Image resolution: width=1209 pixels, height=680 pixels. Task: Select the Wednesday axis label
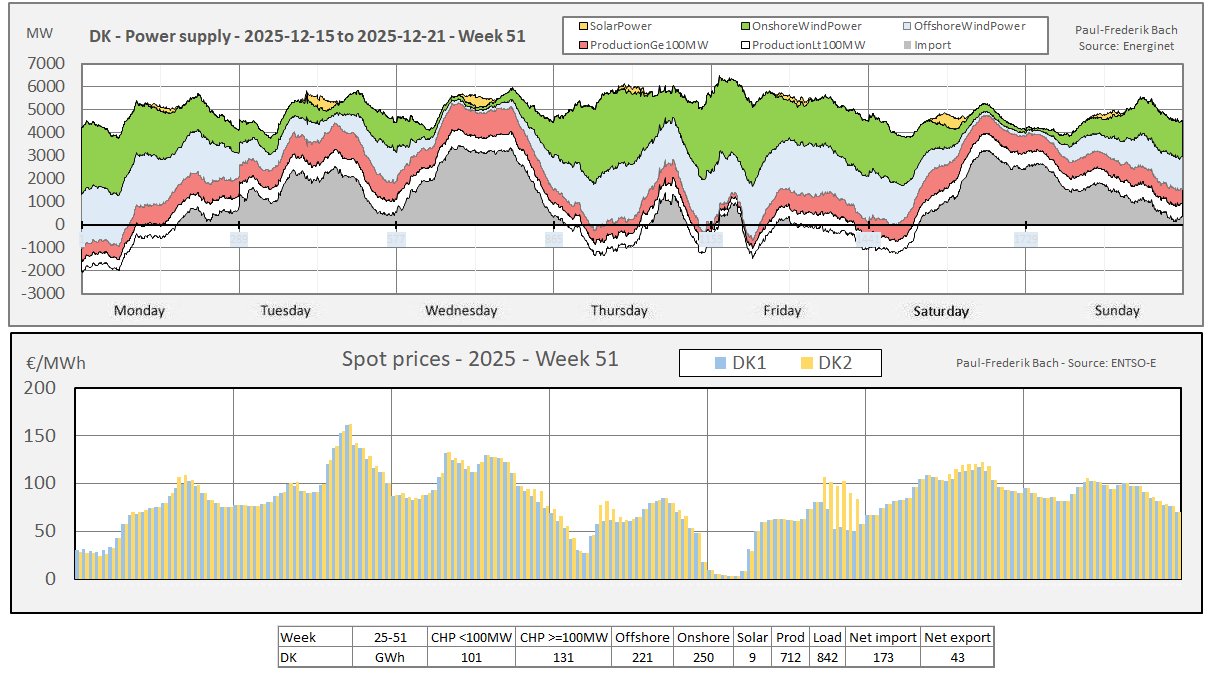[461, 311]
